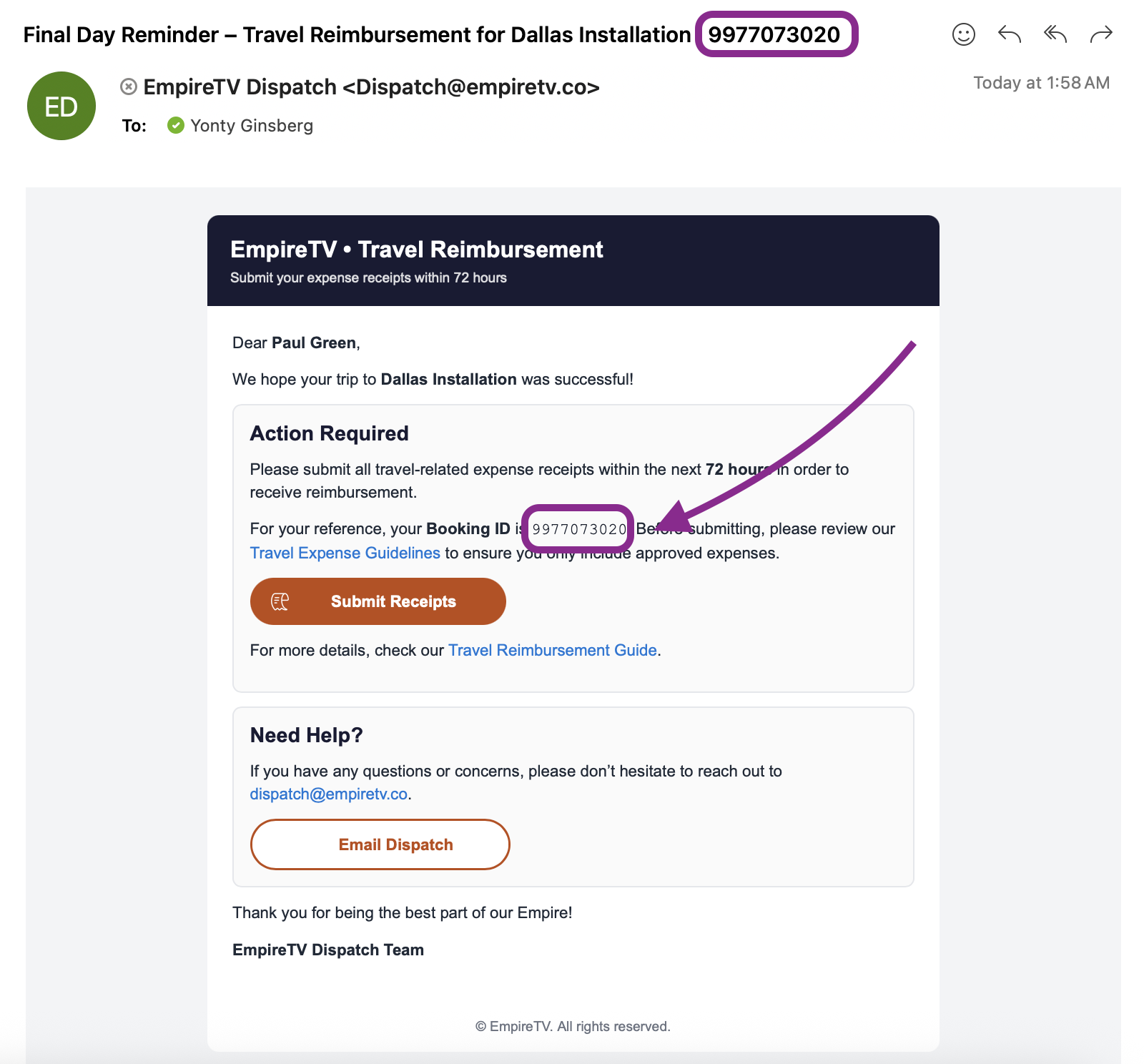Open the Travel Expense Guidelines link
The width and height of the screenshot is (1144, 1064).
click(x=345, y=553)
